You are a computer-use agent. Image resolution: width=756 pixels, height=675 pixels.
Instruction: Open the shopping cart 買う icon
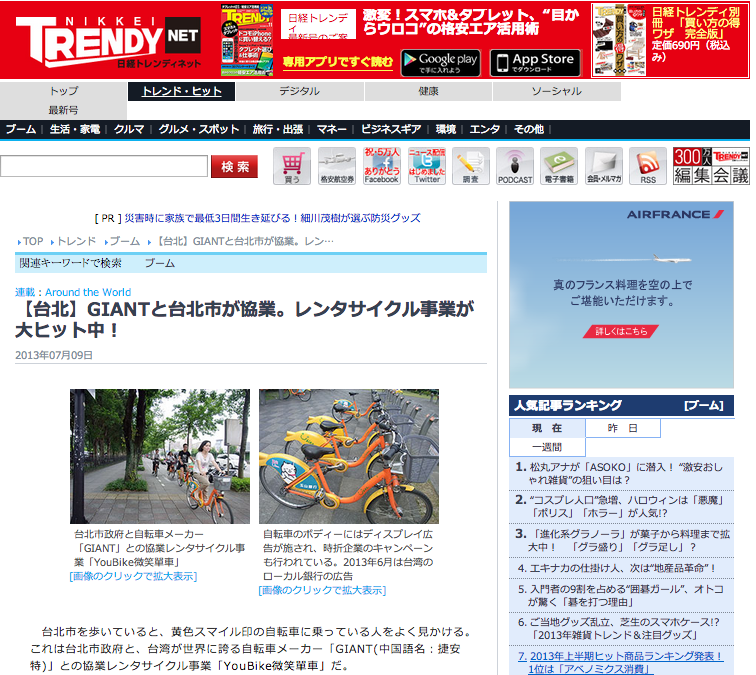(x=292, y=166)
